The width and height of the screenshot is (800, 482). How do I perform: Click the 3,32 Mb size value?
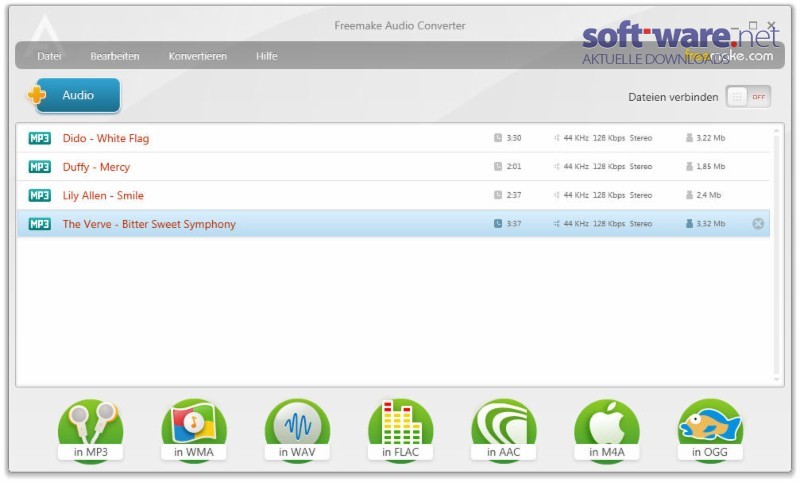click(x=711, y=223)
